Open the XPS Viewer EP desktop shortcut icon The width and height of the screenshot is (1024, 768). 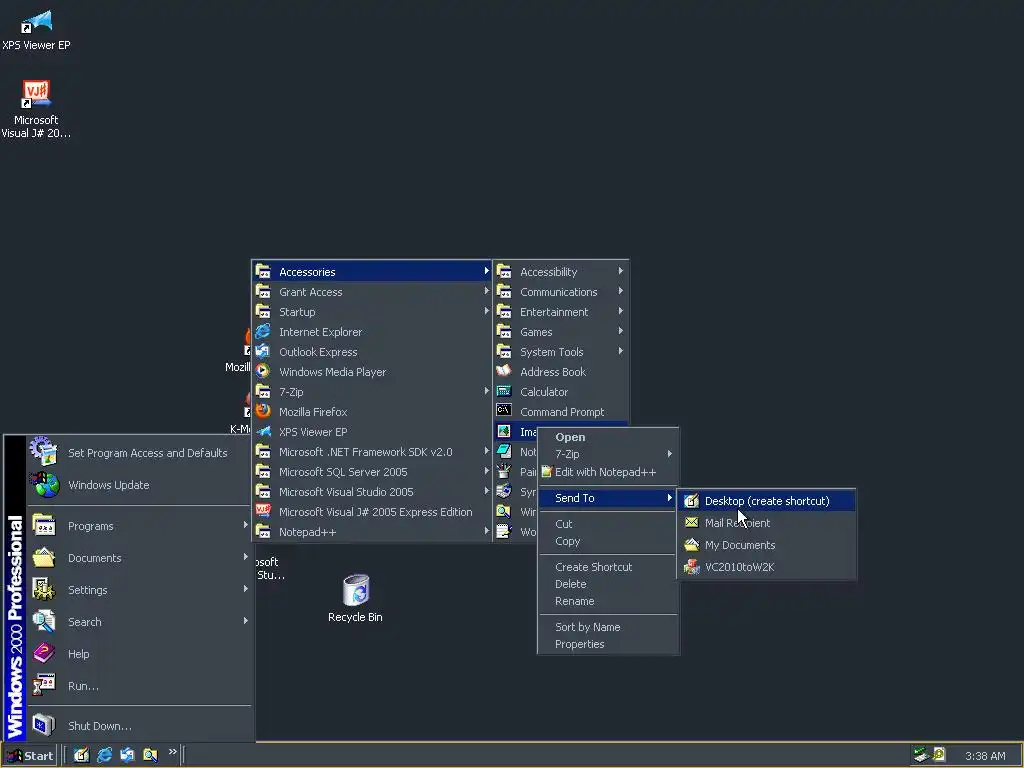click(x=36, y=22)
